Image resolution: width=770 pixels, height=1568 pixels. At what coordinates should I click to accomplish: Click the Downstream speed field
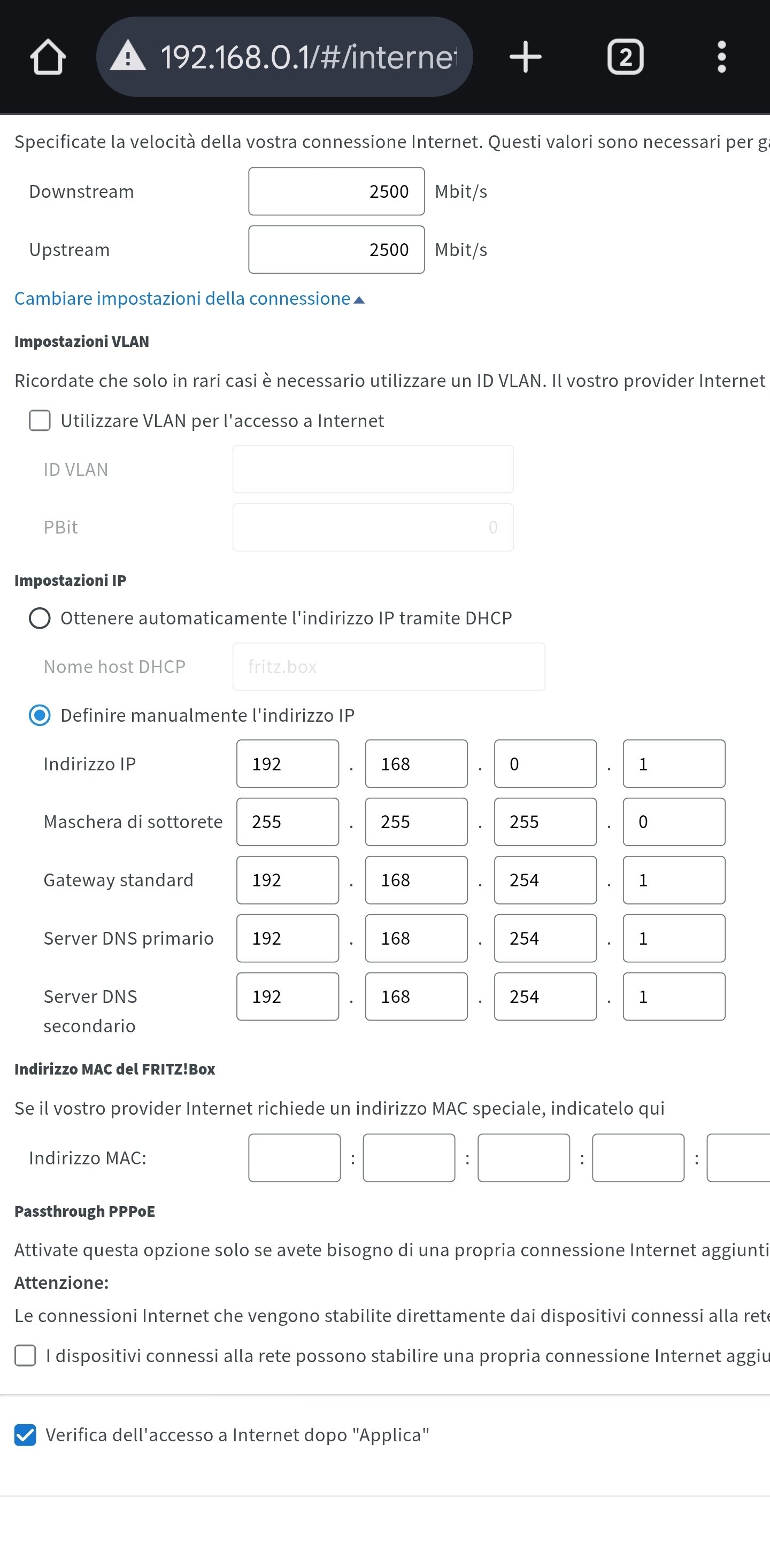point(336,192)
